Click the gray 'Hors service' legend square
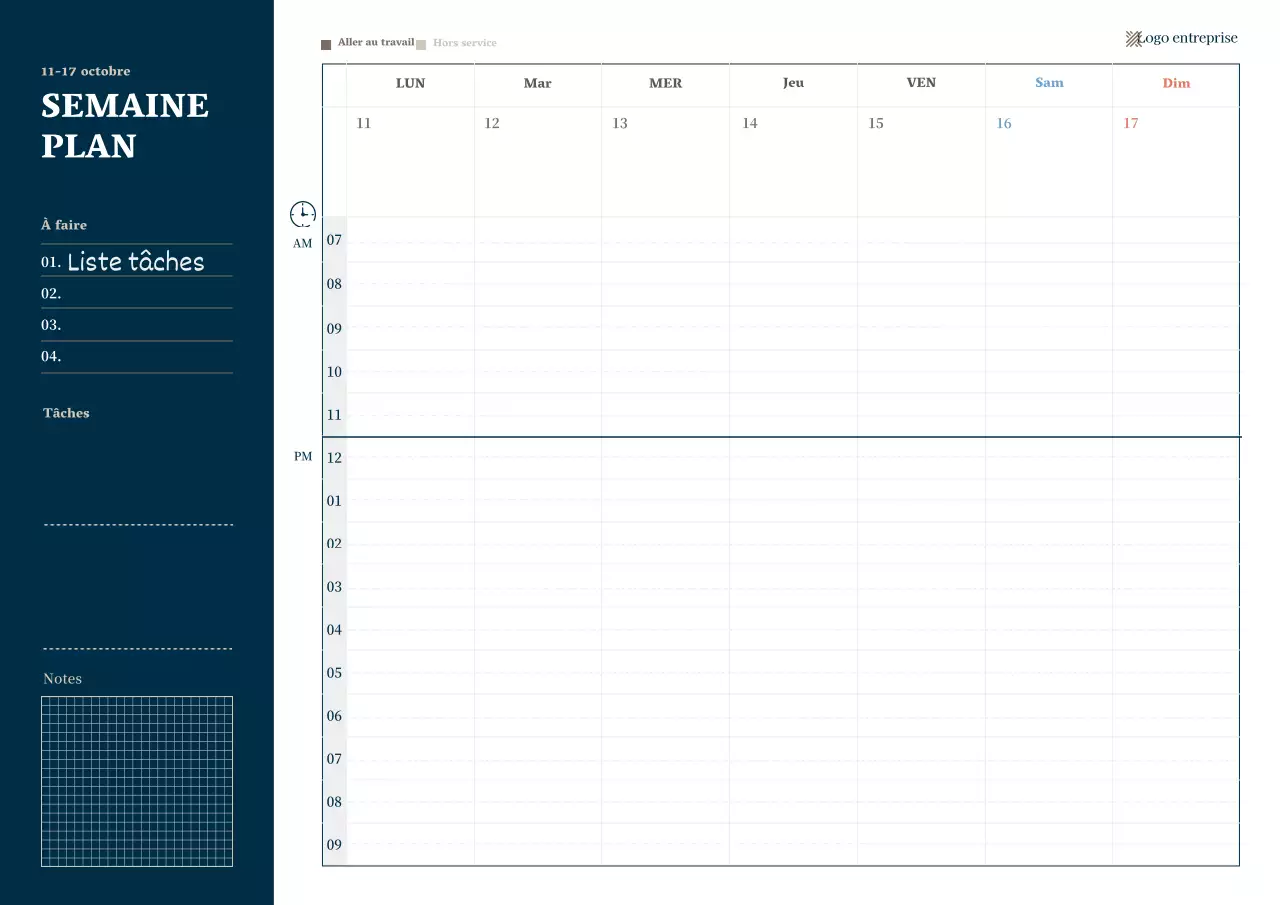1280x905 pixels. tap(421, 43)
